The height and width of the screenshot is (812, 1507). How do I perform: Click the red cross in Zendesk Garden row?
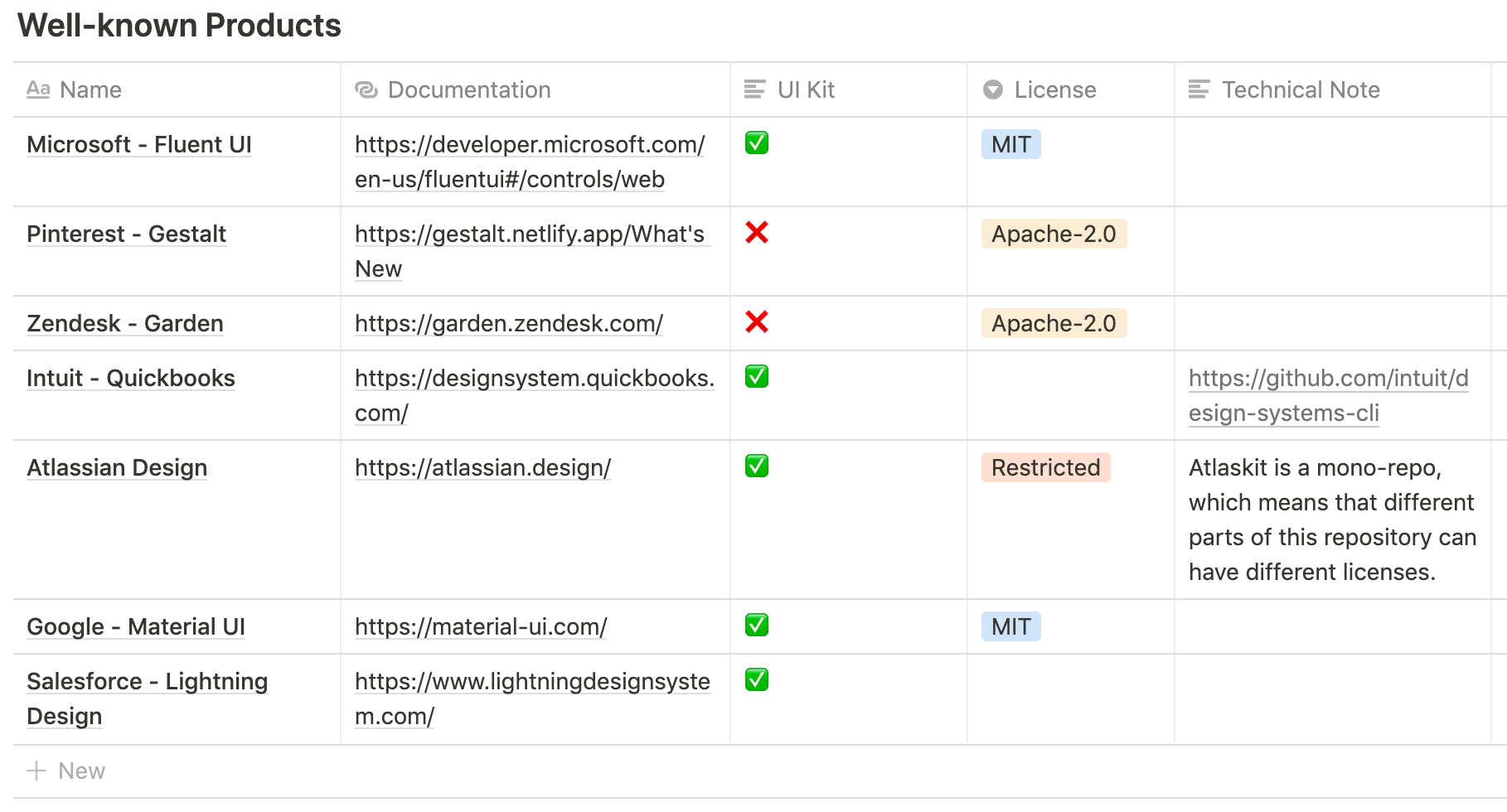pyautogui.click(x=756, y=321)
